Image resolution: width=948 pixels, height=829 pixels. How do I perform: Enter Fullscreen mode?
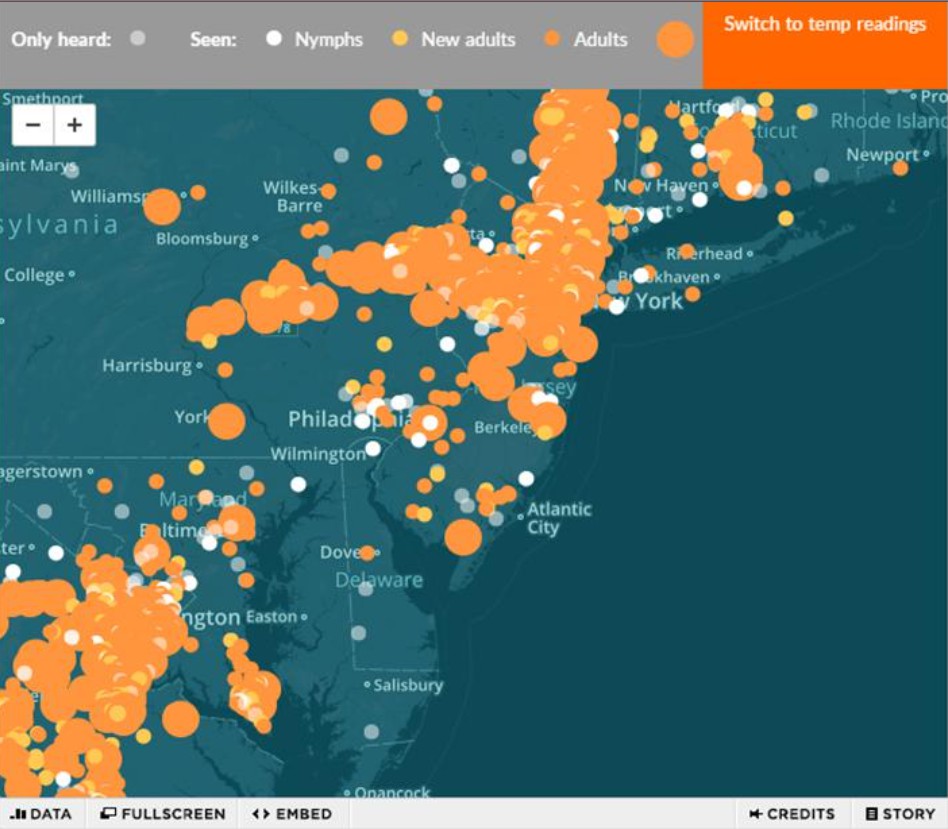tap(163, 814)
